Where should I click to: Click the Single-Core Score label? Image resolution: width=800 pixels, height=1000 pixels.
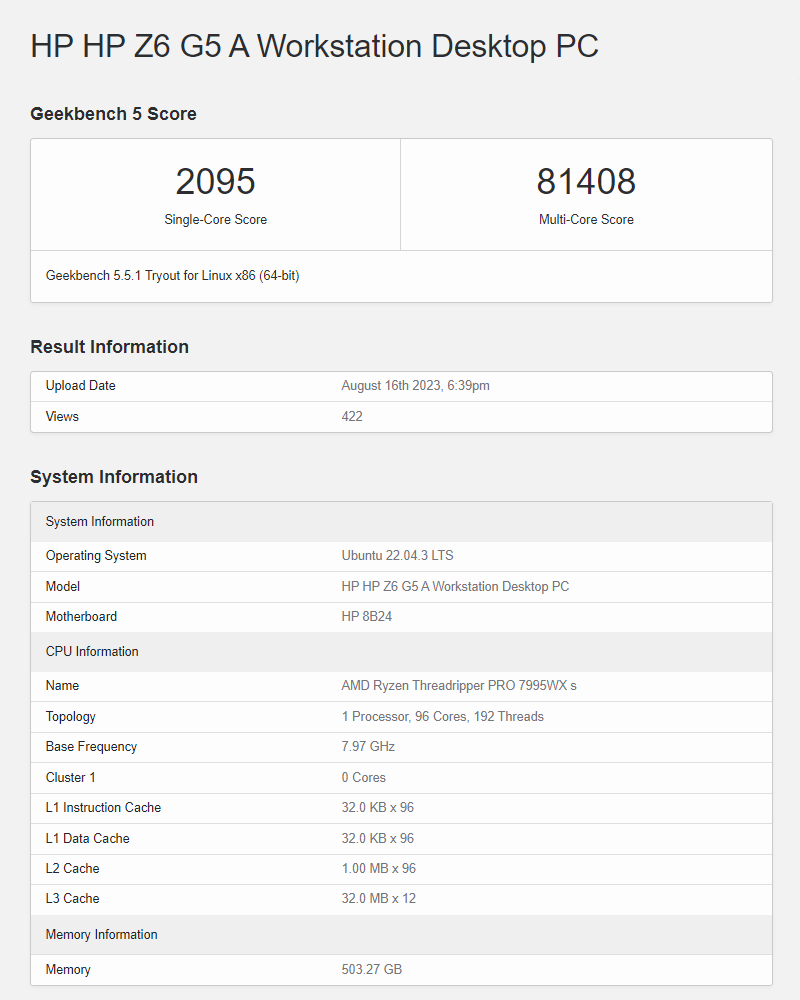tap(215, 220)
